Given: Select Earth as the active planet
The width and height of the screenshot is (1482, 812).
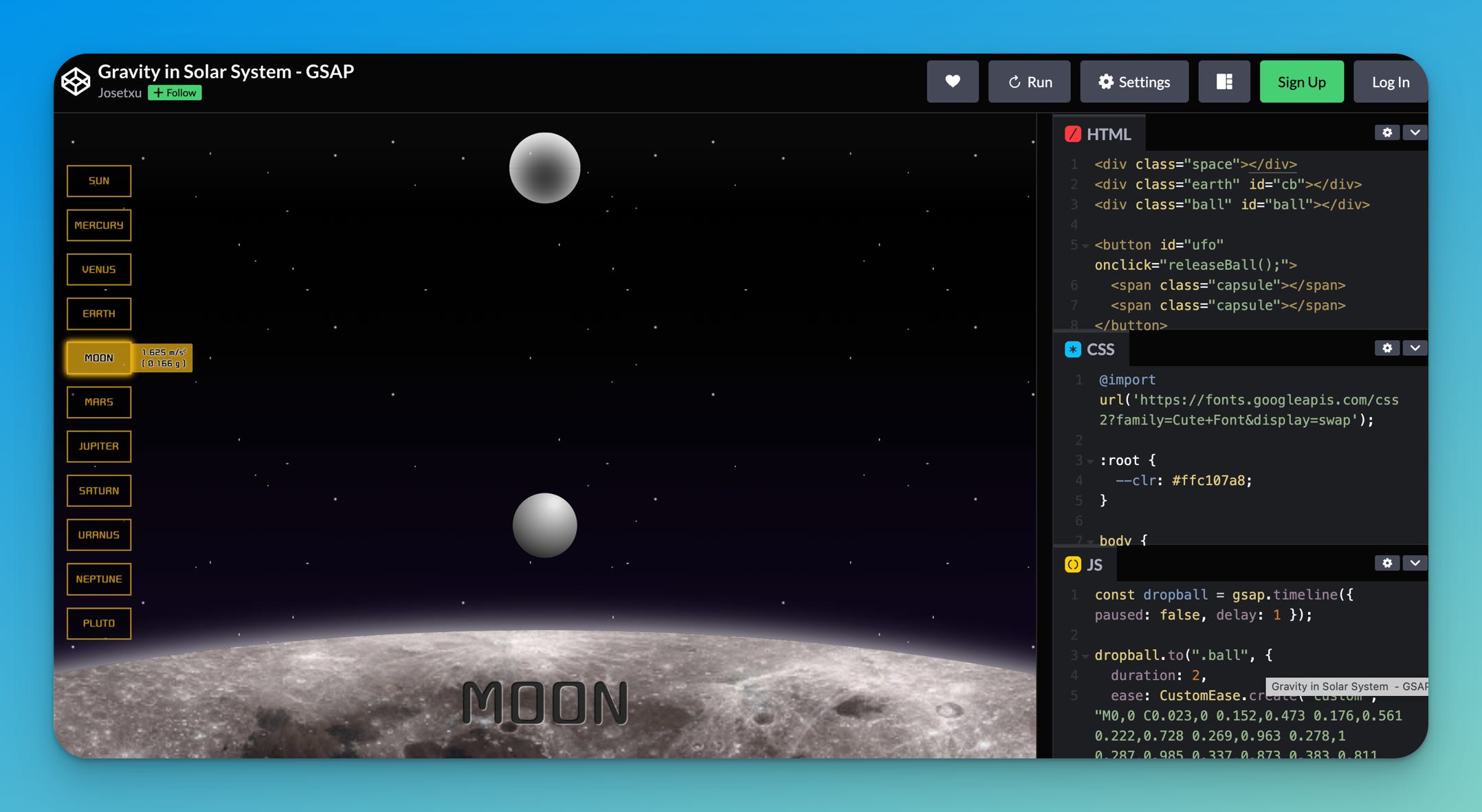Looking at the screenshot, I should pos(98,313).
